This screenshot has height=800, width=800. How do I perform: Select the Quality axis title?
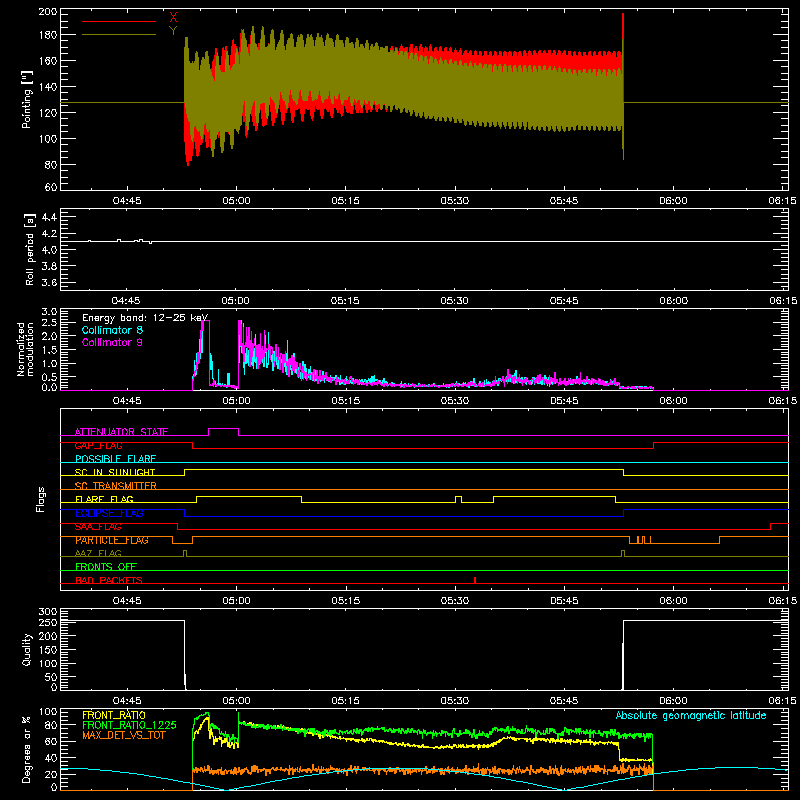[x=27, y=649]
